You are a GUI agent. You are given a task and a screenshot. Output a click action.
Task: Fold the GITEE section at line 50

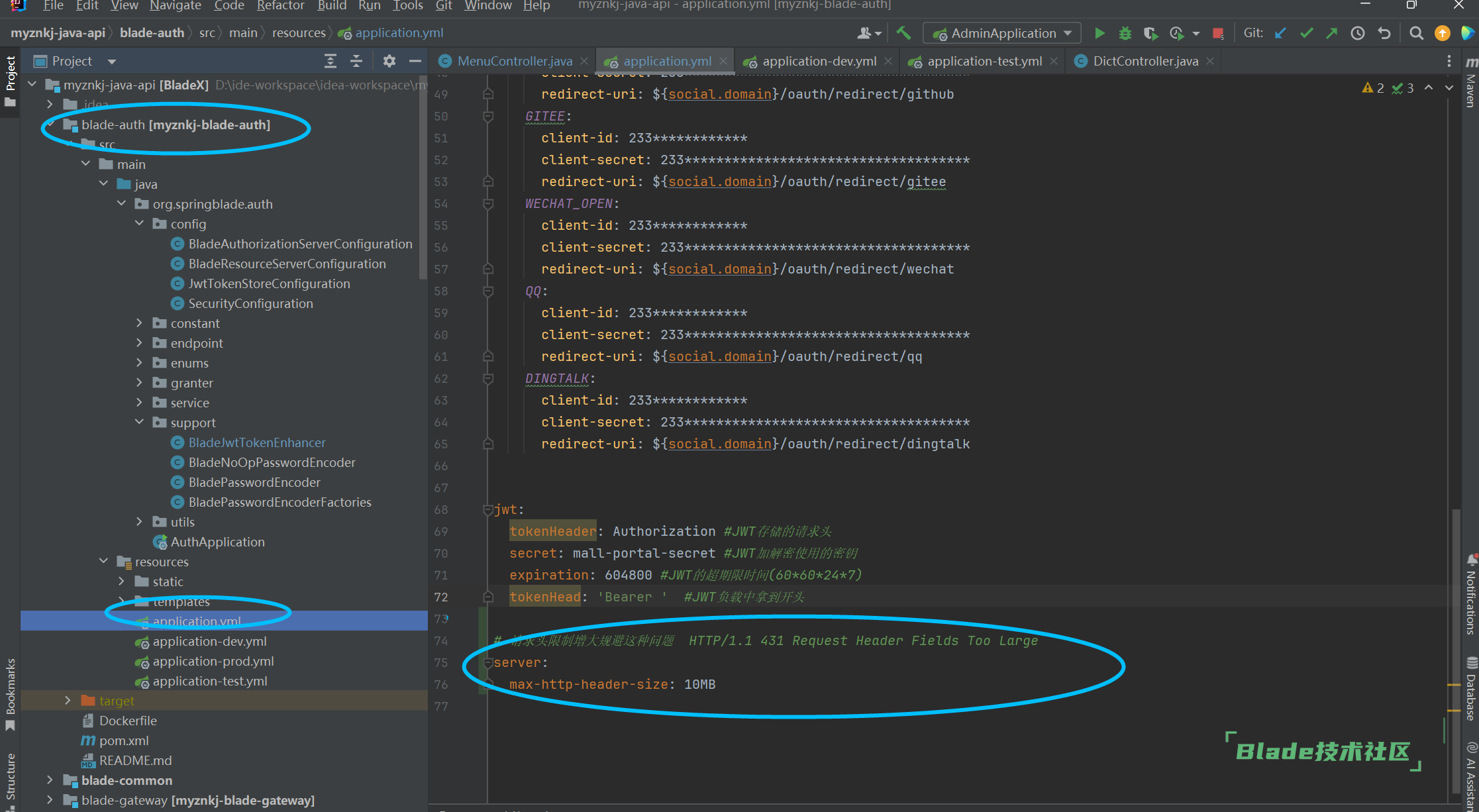click(x=488, y=116)
